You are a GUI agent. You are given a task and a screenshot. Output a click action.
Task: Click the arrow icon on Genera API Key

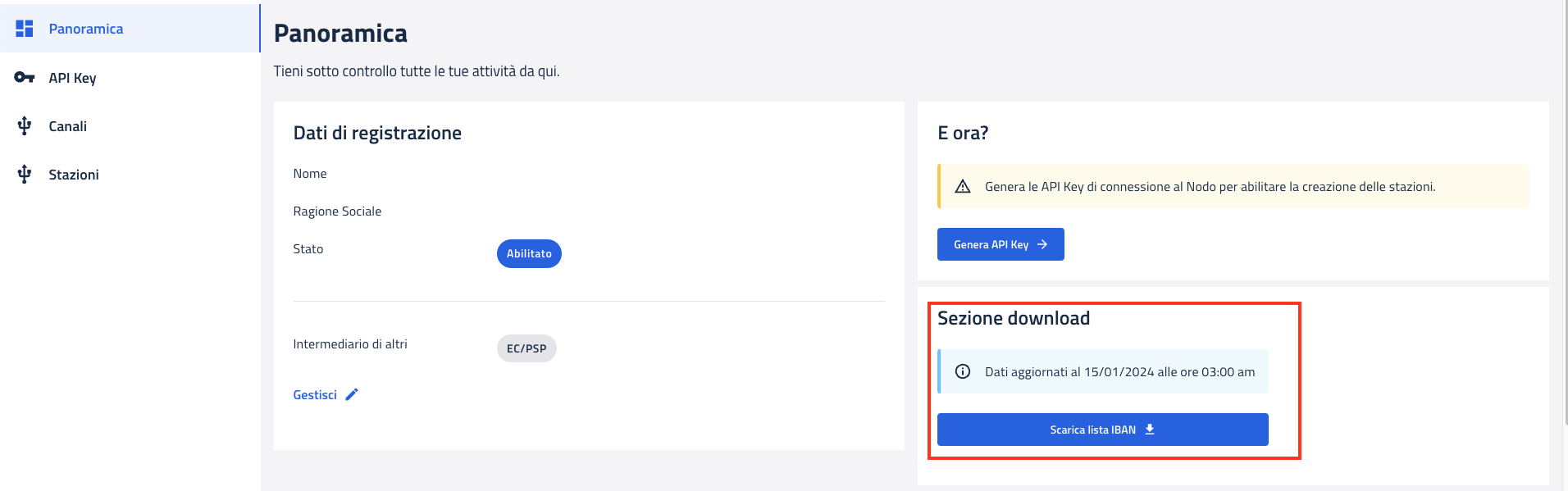point(1042,244)
